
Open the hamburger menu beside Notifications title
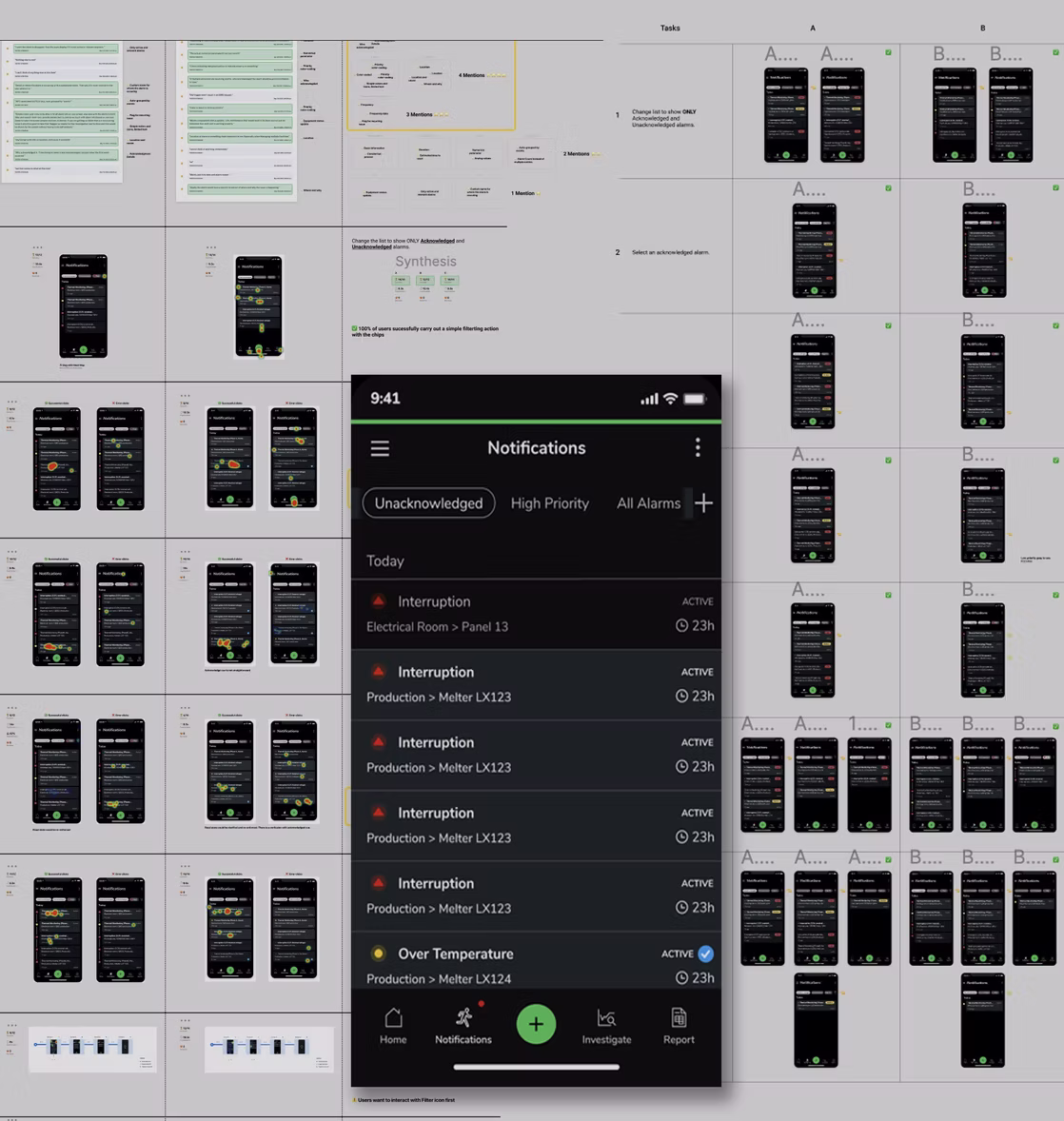coord(380,448)
